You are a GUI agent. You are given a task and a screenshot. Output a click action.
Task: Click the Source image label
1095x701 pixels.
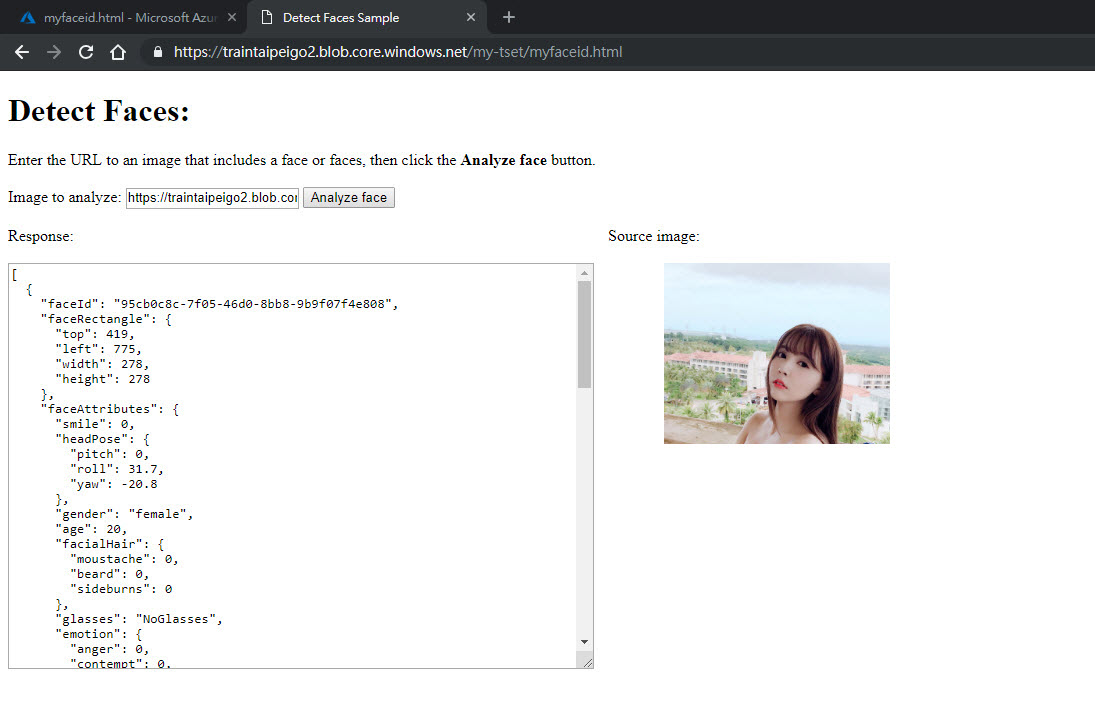(654, 237)
